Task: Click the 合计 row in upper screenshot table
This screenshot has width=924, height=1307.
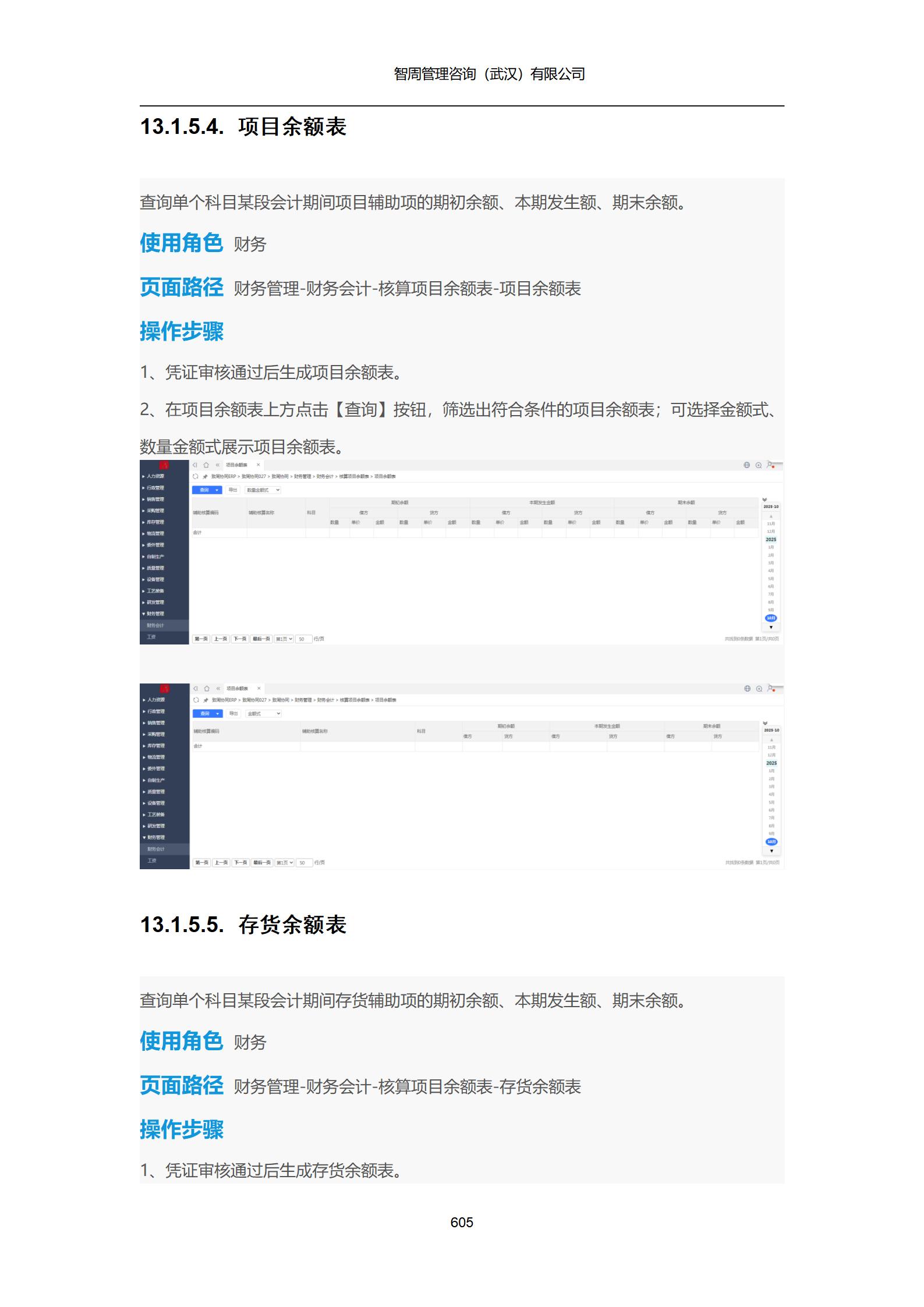Action: 475,533
